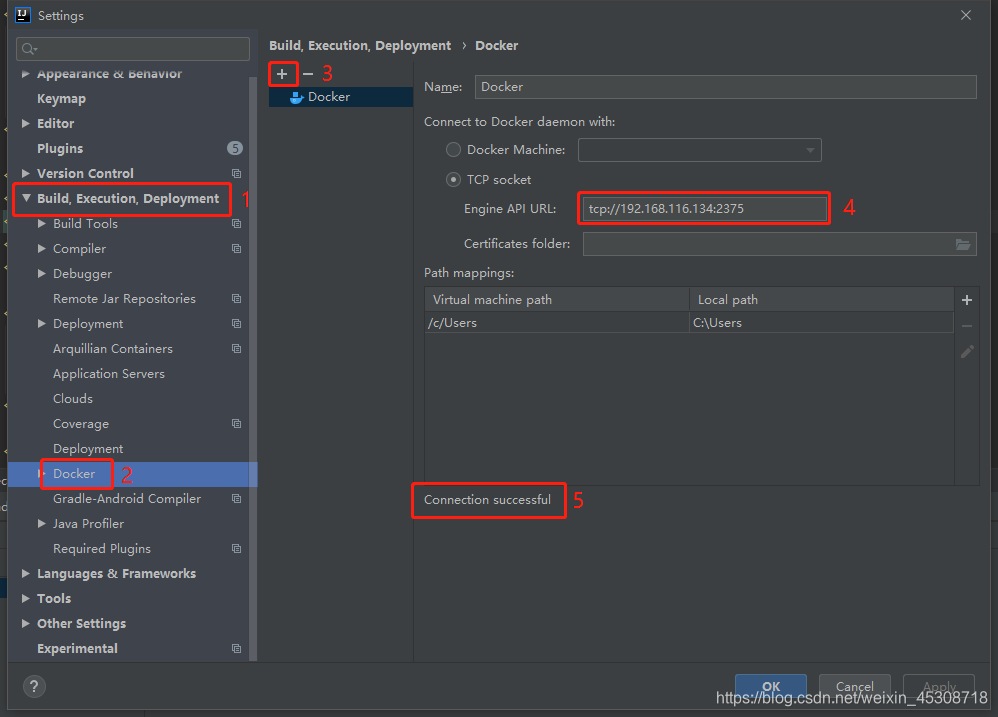Click the project-level icon next to Experimental
The width and height of the screenshot is (998, 717).
236,649
